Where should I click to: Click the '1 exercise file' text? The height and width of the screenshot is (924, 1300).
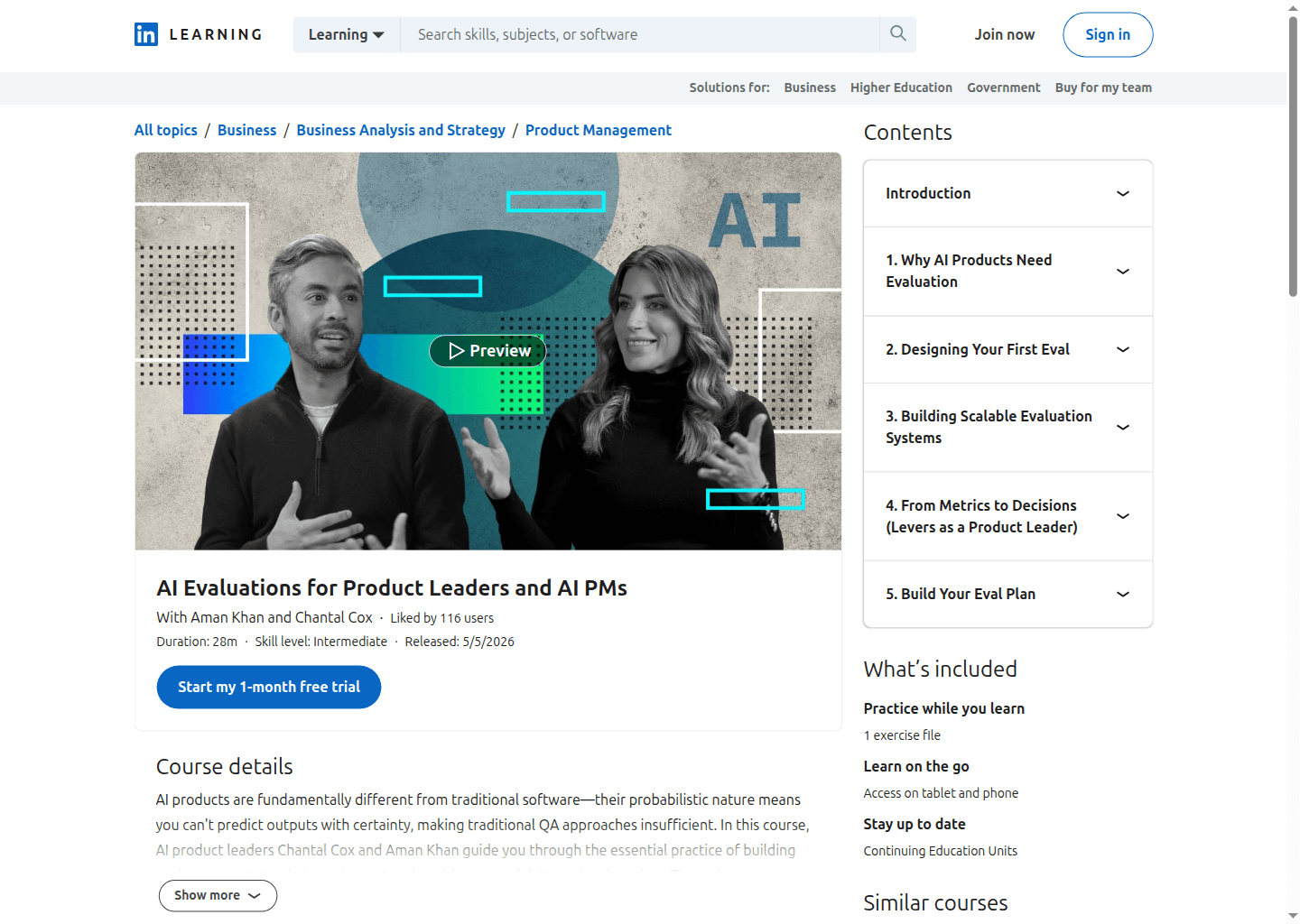point(902,735)
